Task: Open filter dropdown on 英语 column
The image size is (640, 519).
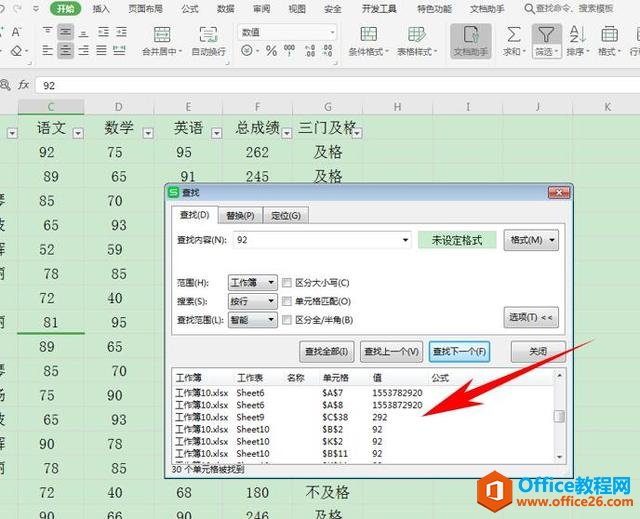Action: pos(217,133)
